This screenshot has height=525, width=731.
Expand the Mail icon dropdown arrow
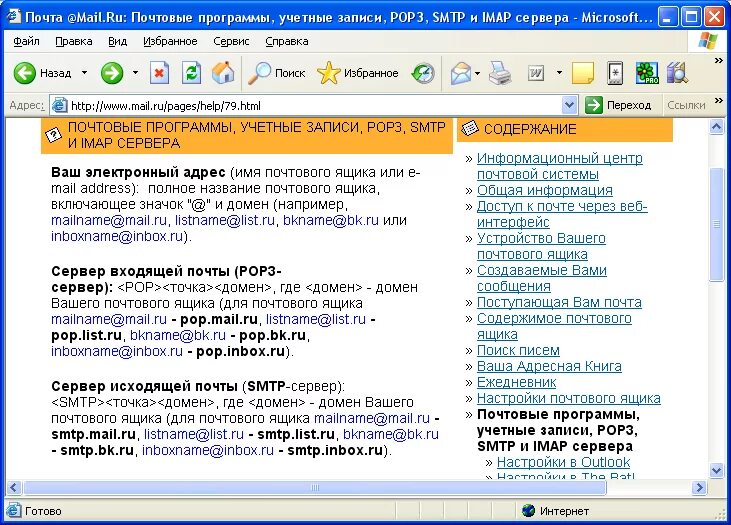(477, 73)
